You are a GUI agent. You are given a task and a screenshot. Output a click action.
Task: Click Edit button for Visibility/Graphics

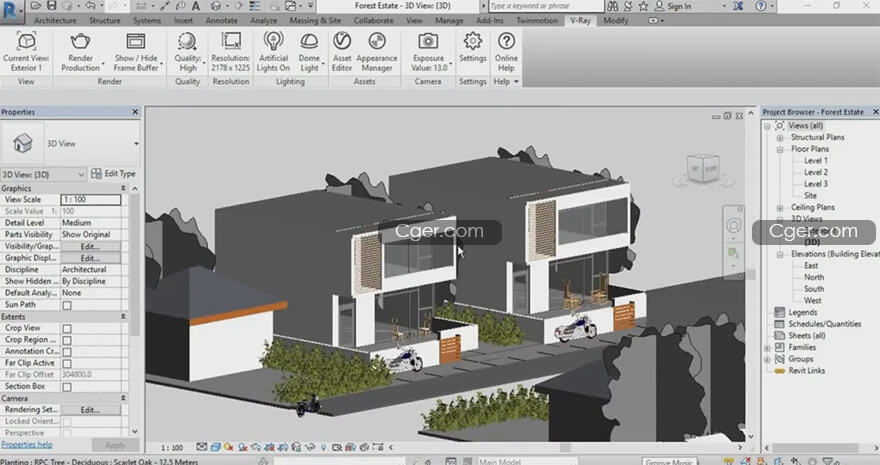click(x=91, y=246)
